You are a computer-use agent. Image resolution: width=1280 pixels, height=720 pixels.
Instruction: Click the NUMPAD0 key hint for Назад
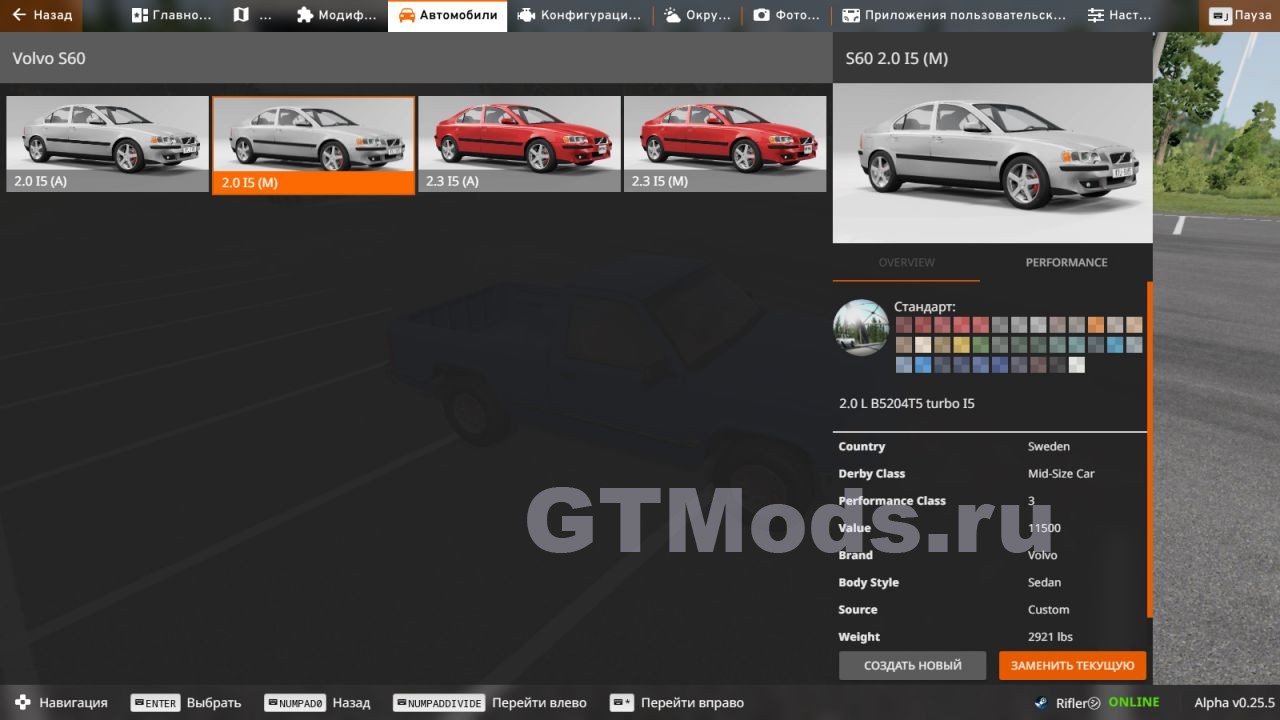pyautogui.click(x=295, y=703)
